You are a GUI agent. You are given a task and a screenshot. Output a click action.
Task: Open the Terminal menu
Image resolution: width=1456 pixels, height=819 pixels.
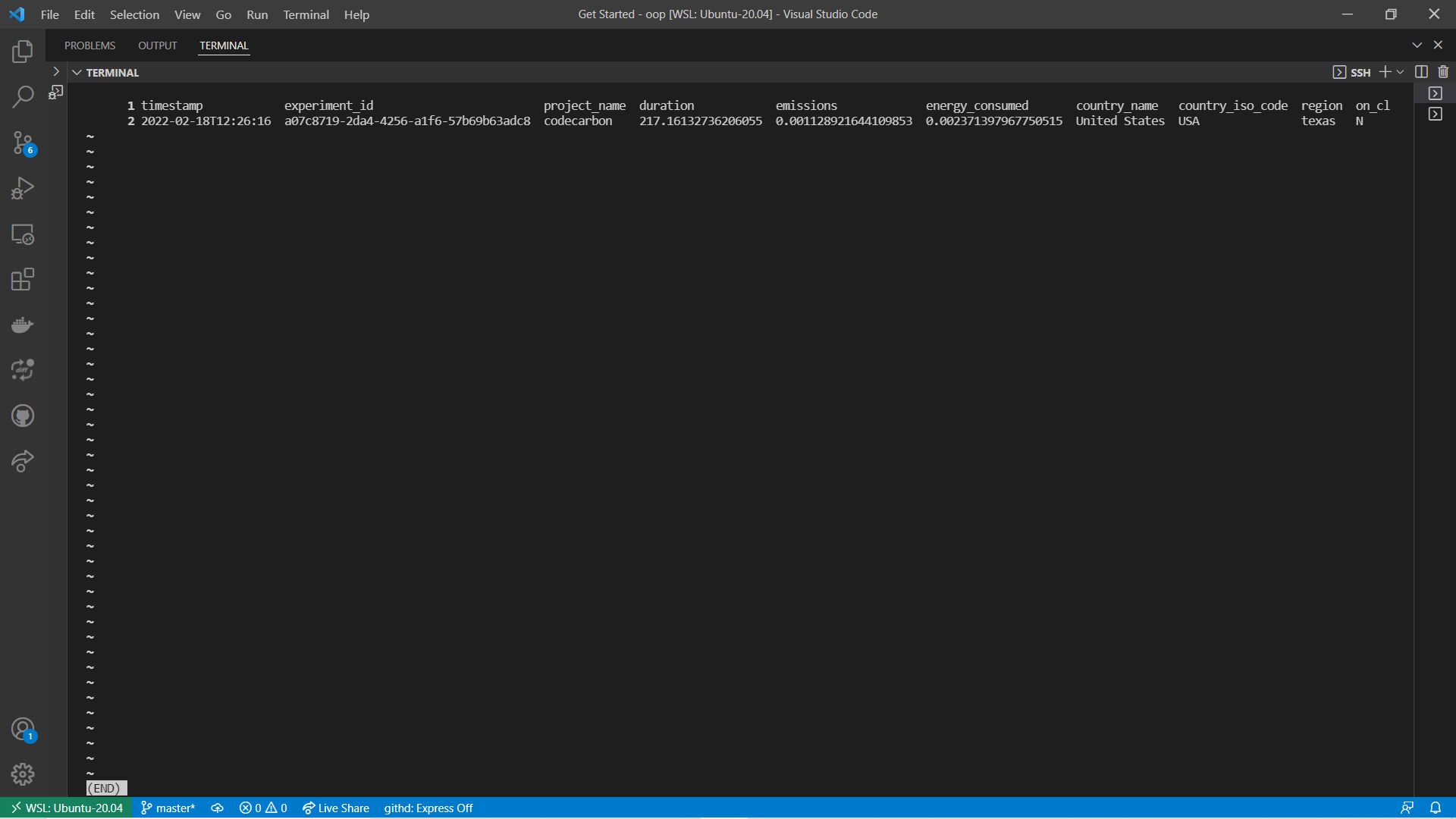[306, 14]
